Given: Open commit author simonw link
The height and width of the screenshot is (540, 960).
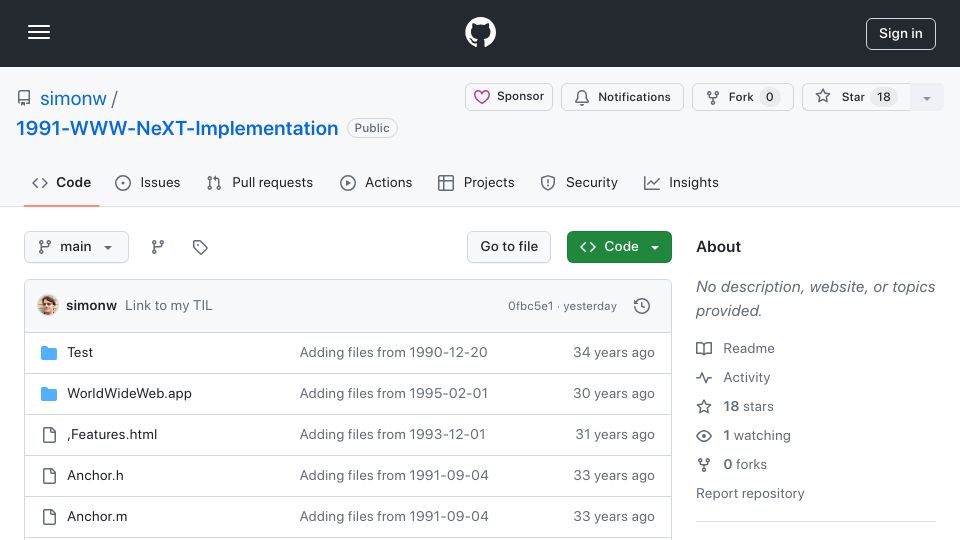Looking at the screenshot, I should (x=91, y=306).
